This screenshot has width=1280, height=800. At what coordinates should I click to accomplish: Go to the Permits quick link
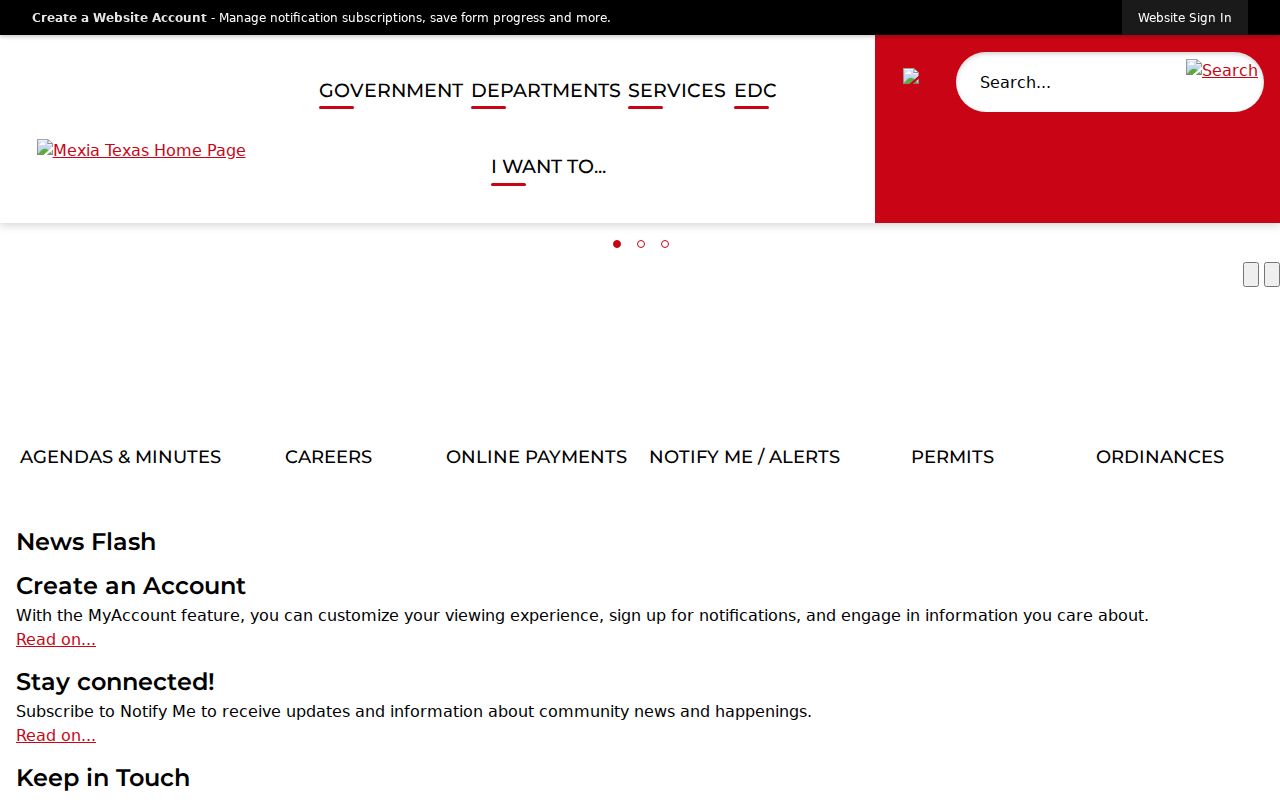(x=952, y=457)
